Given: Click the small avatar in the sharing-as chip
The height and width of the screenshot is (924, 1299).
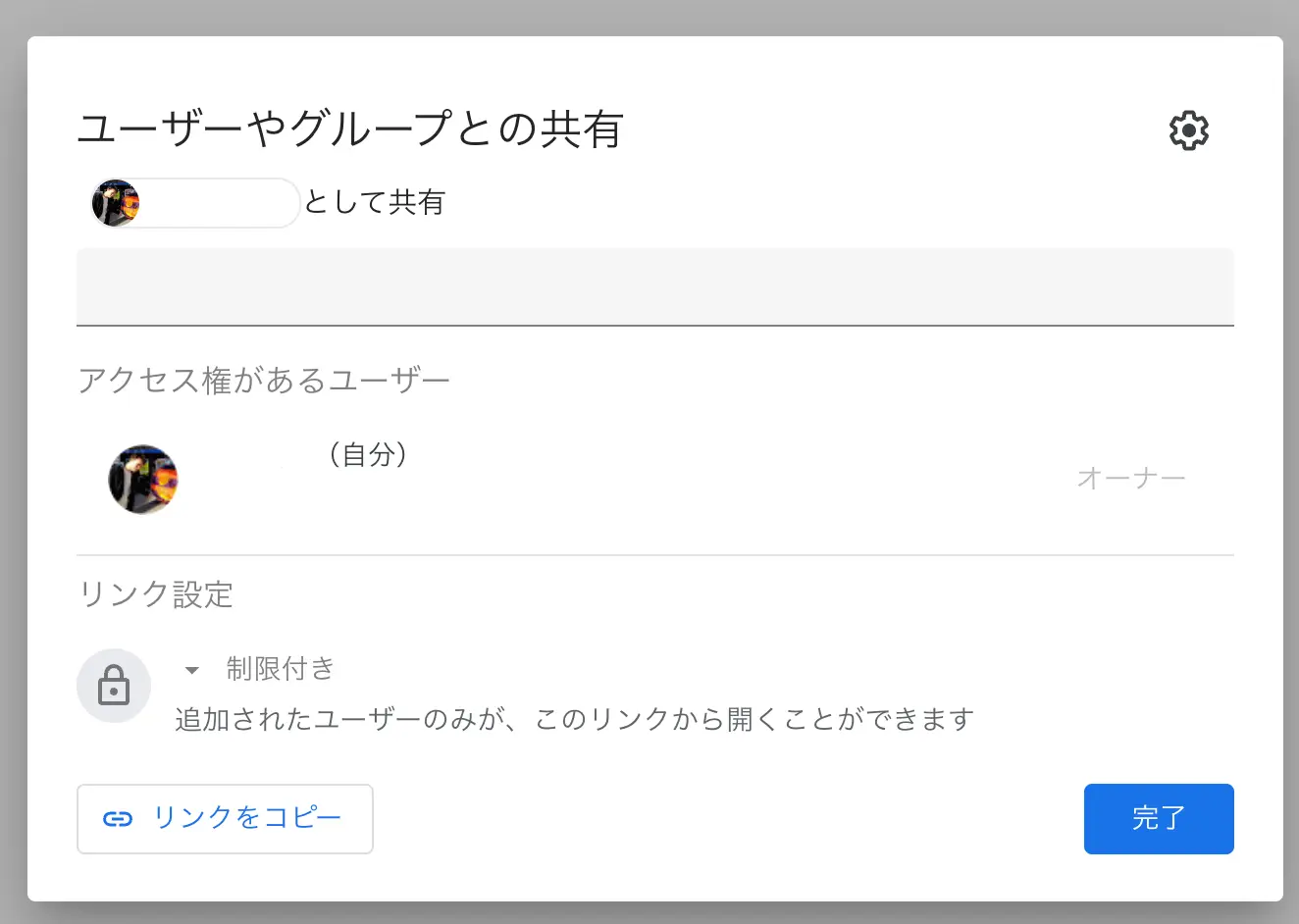Looking at the screenshot, I should click(115, 203).
